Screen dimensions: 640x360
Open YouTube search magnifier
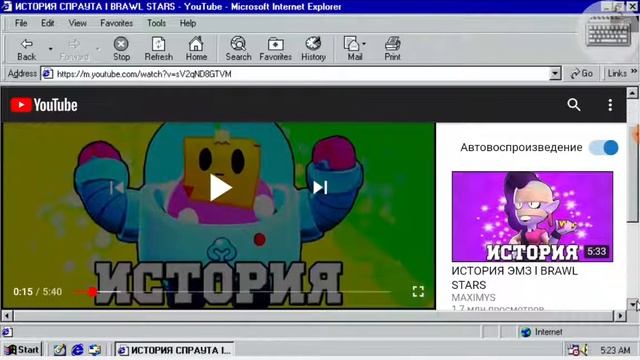pyautogui.click(x=573, y=105)
